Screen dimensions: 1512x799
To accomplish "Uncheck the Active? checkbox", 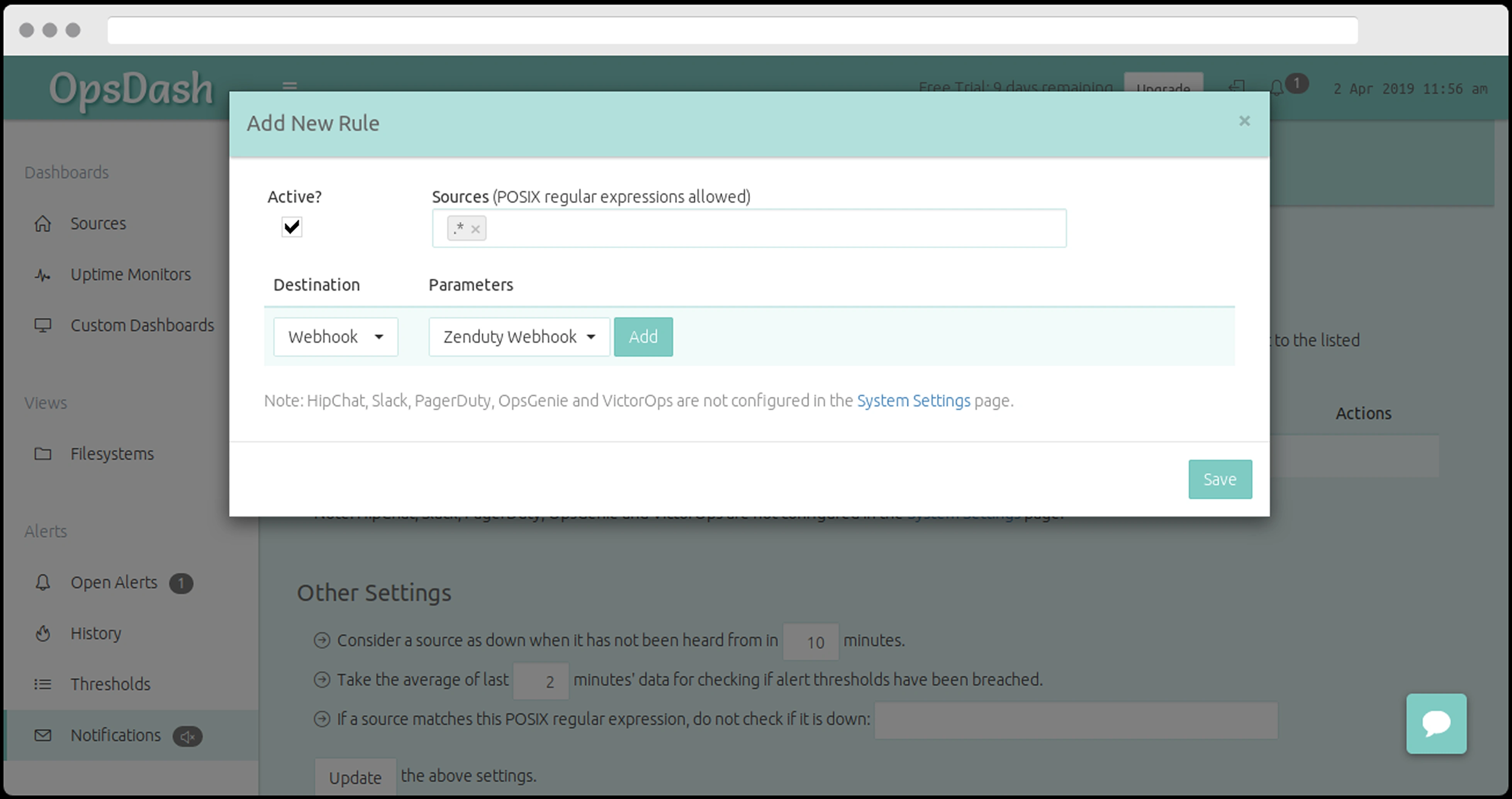I will (x=292, y=227).
